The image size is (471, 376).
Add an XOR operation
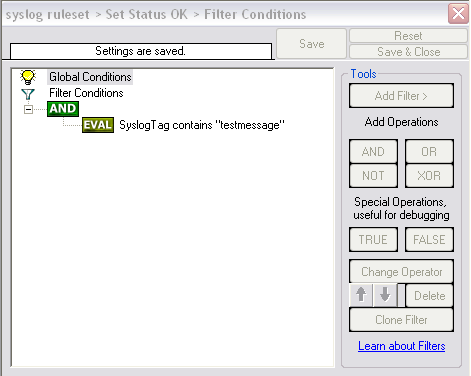pos(429,176)
